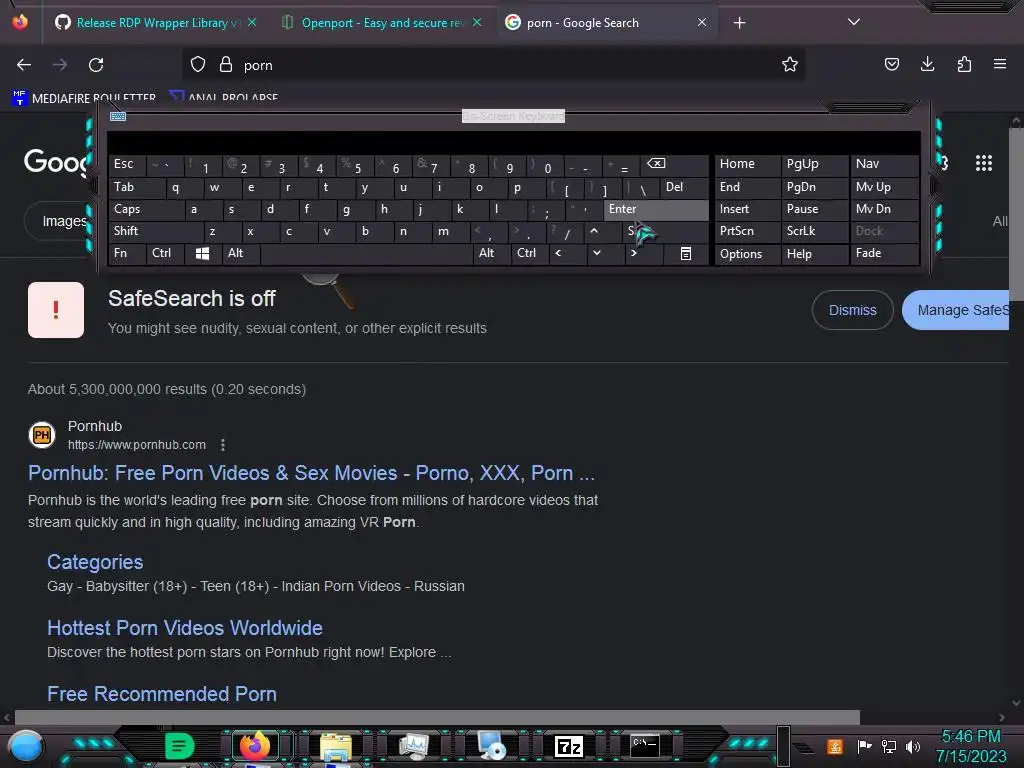Screen dimensions: 1024x768
Task: Click the Firefox taskbar icon
Action: pos(255,745)
